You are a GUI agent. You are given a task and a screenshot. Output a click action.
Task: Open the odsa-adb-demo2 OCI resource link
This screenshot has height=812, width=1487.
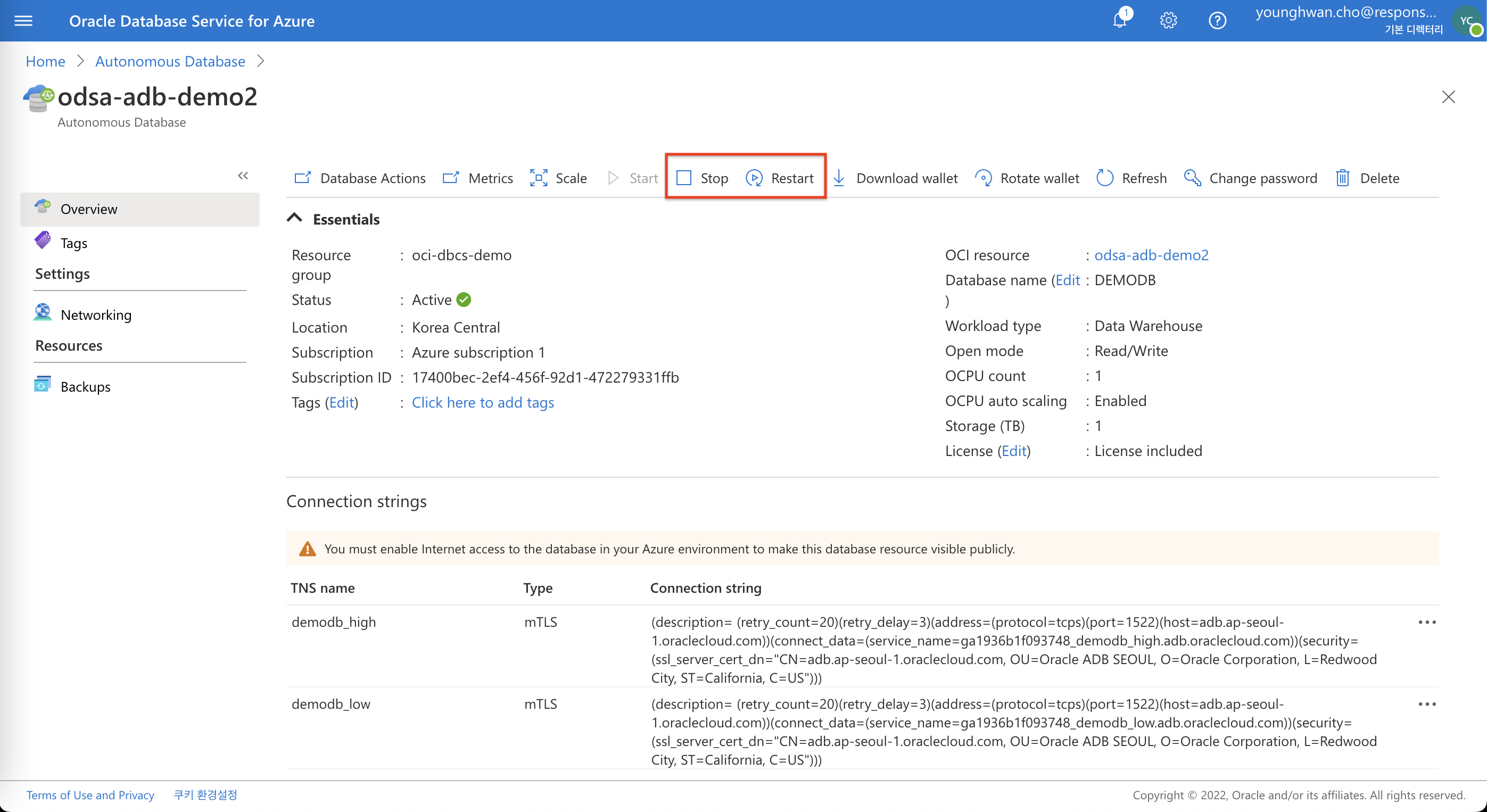click(x=1151, y=254)
